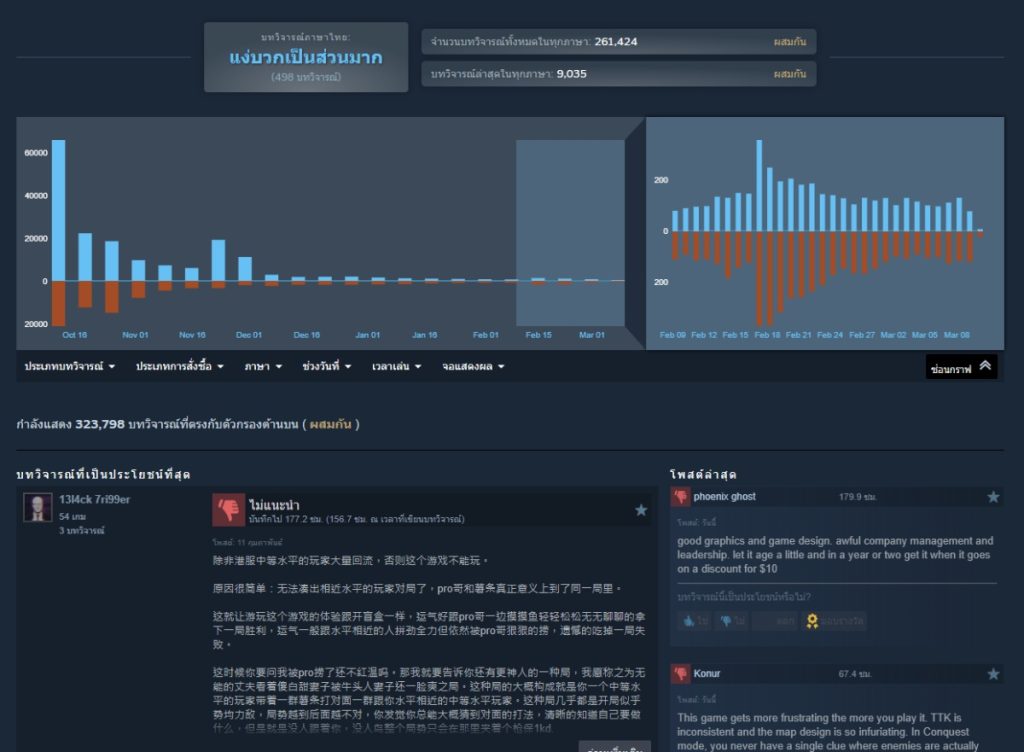This screenshot has height=752, width=1024.
Task: Star the 13l4ck 7ri99er review as favorite
Action: (641, 510)
